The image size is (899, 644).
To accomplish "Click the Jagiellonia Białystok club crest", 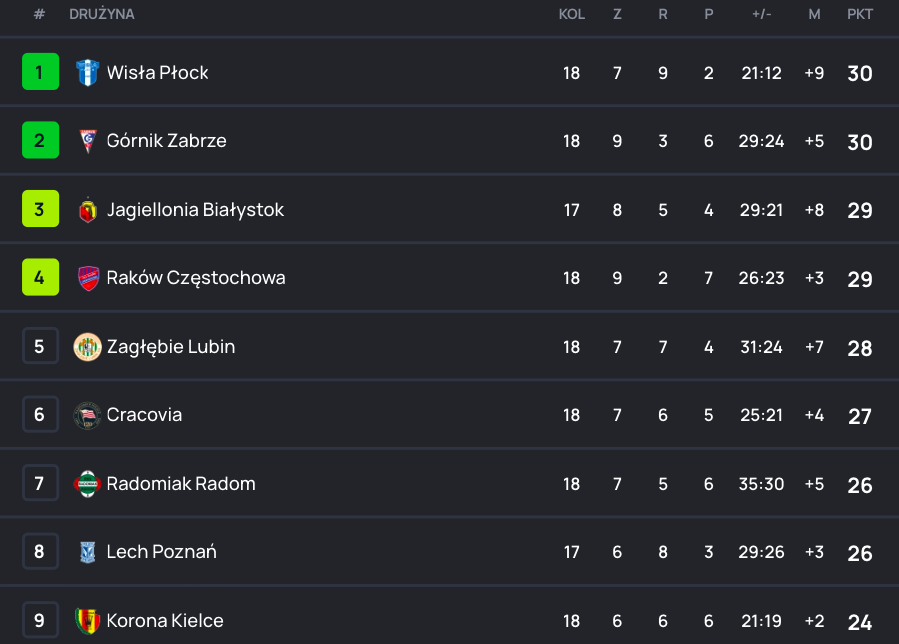I will (x=88, y=210).
